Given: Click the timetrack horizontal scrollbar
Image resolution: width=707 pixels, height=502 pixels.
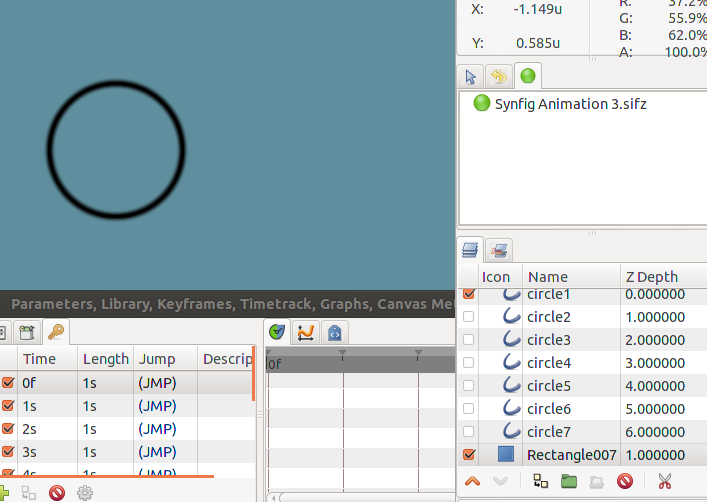Looking at the screenshot, I should click(365, 497).
